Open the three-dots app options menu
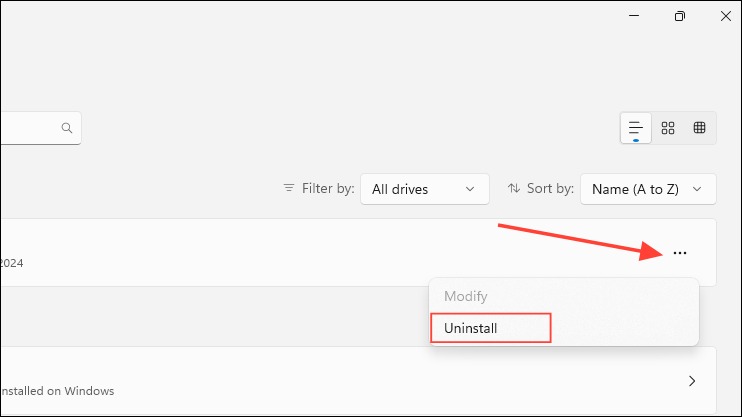 [680, 253]
